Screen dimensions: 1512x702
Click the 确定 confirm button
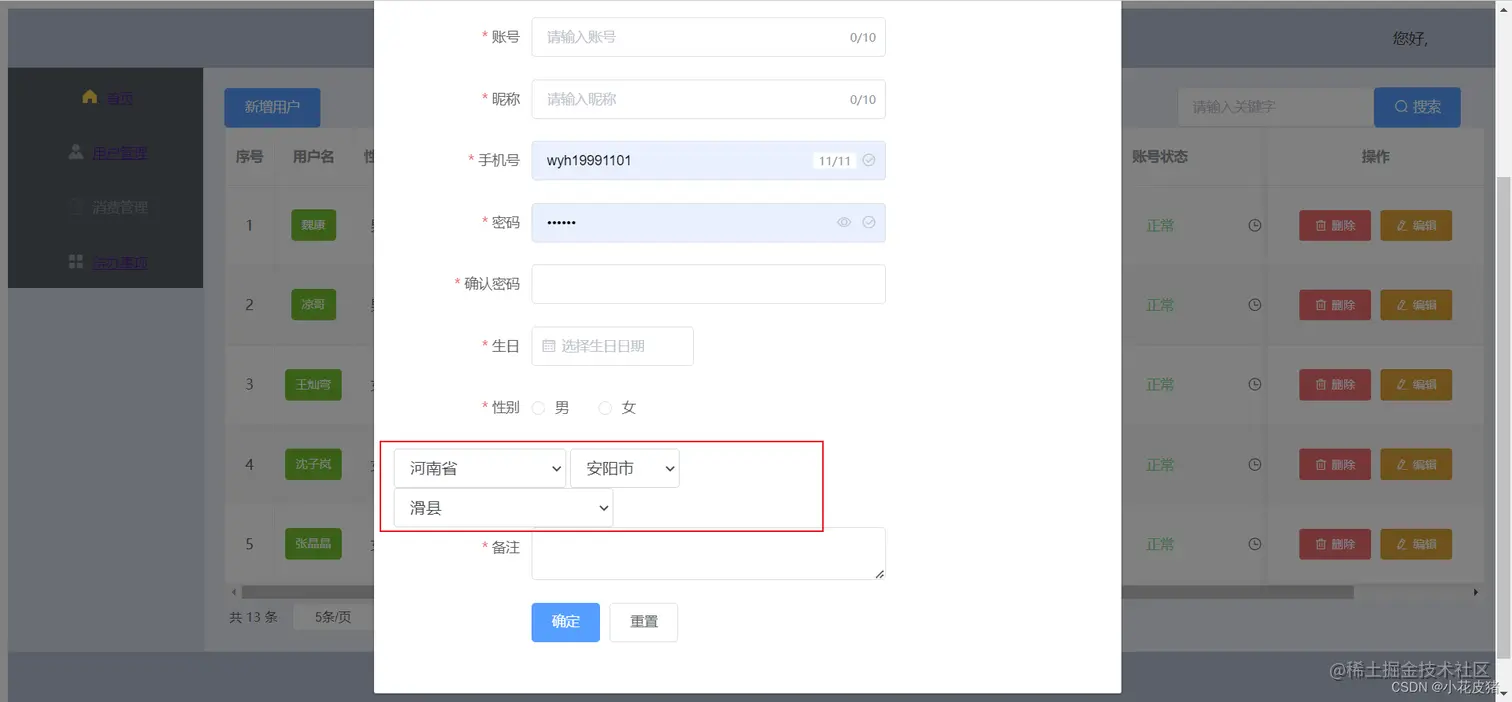[565, 621]
